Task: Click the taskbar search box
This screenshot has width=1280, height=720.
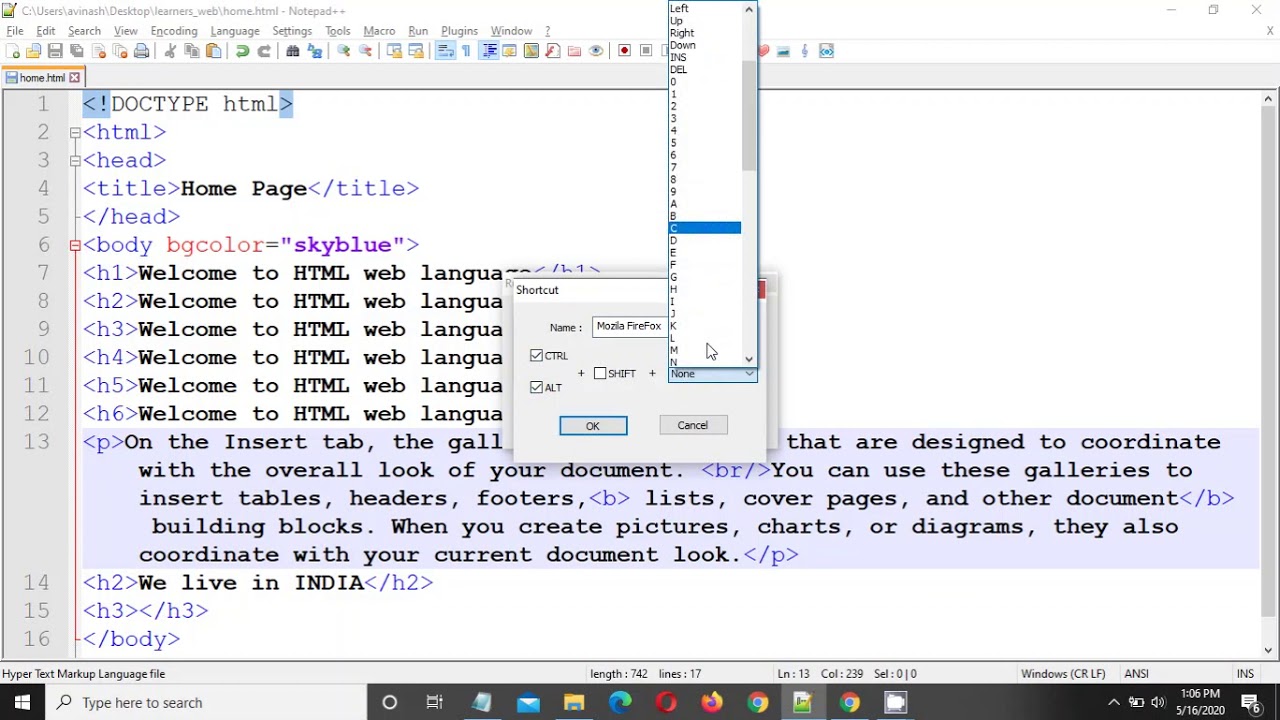Action: [x=205, y=702]
